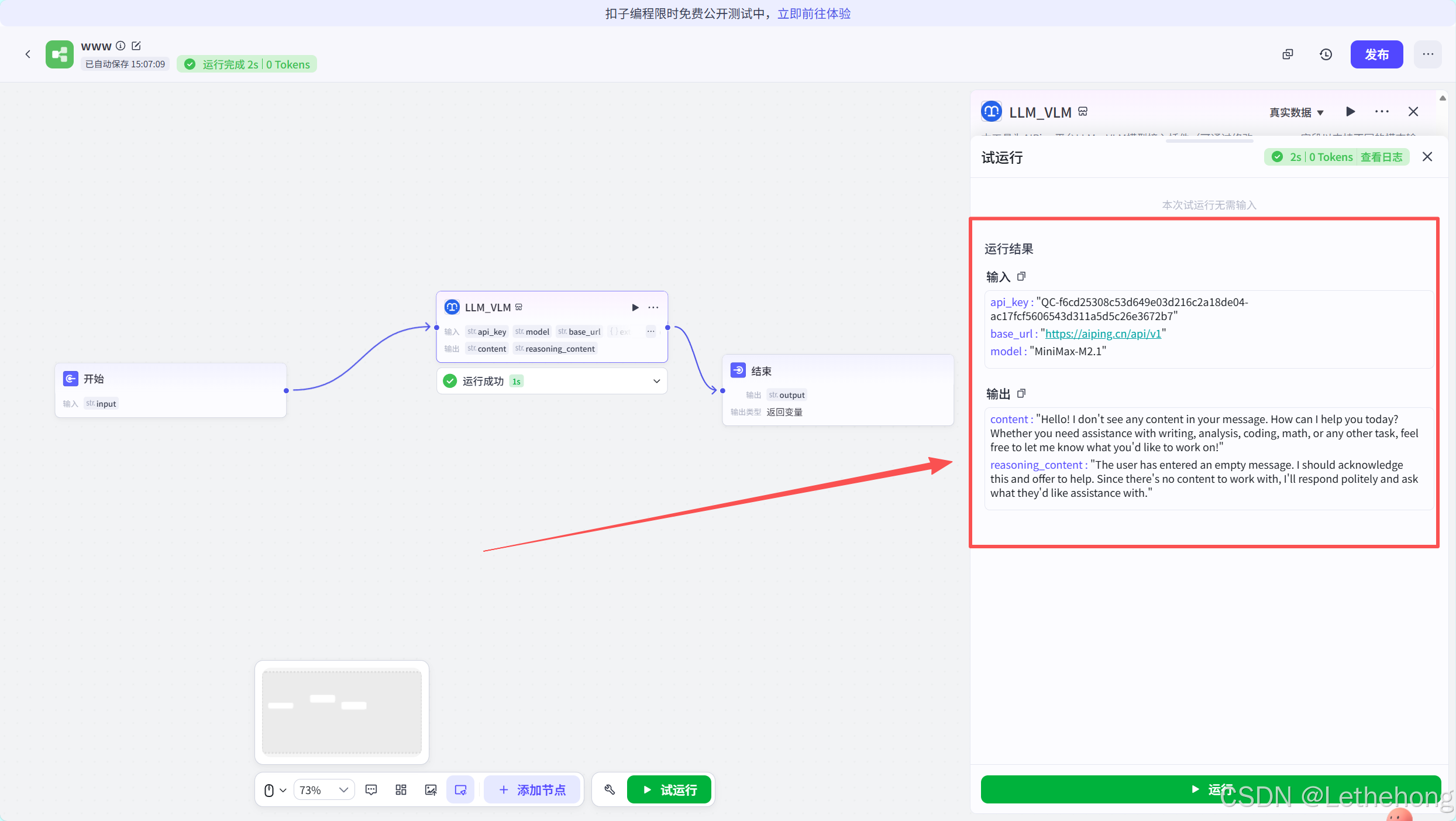Screen dimensions: 1456x821
Task: Click the add comment icon in bottom toolbar
Action: (371, 790)
